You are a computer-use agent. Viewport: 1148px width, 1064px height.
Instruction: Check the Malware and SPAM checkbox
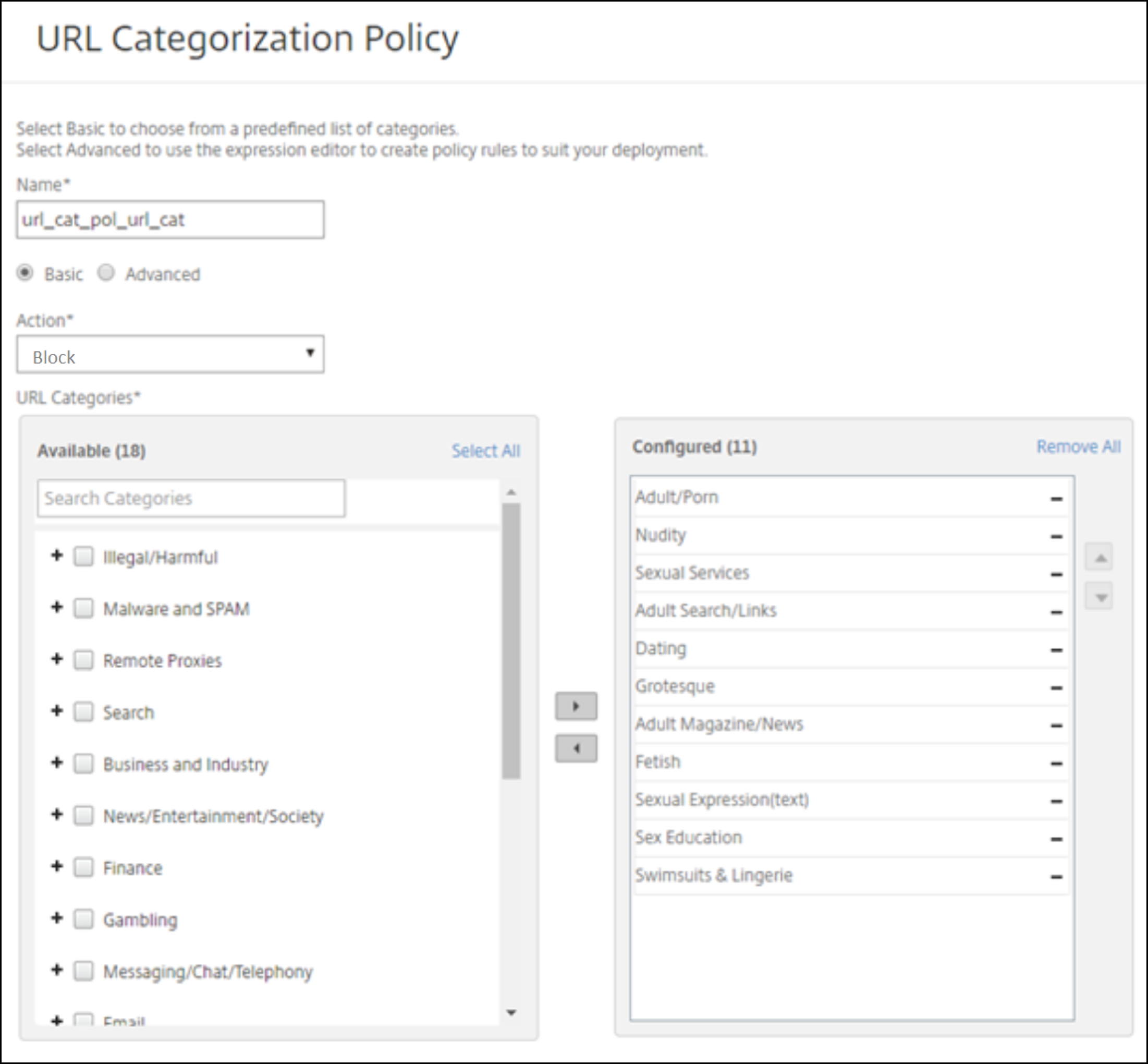tap(83, 608)
